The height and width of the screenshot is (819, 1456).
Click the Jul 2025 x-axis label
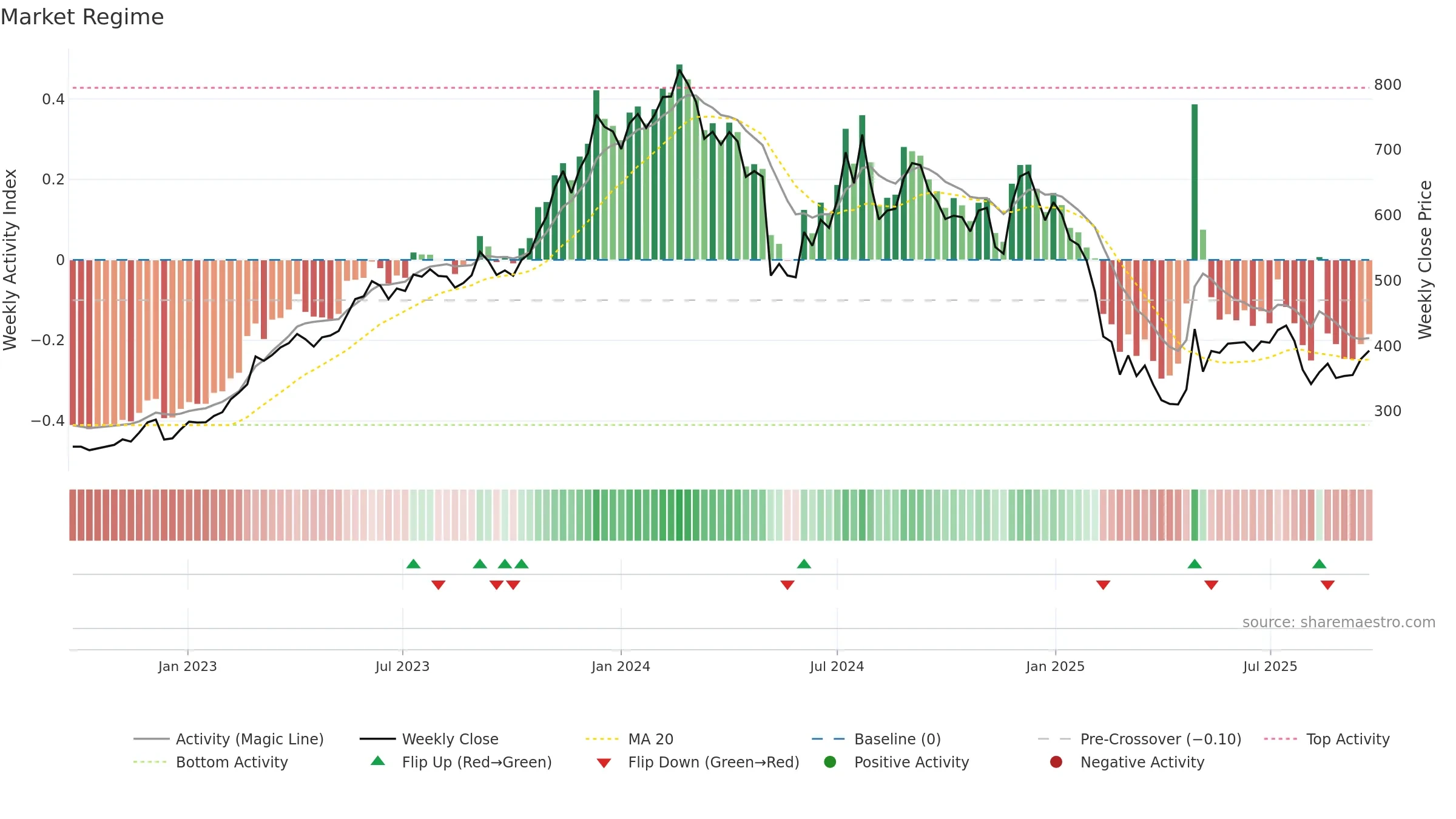tap(1270, 666)
